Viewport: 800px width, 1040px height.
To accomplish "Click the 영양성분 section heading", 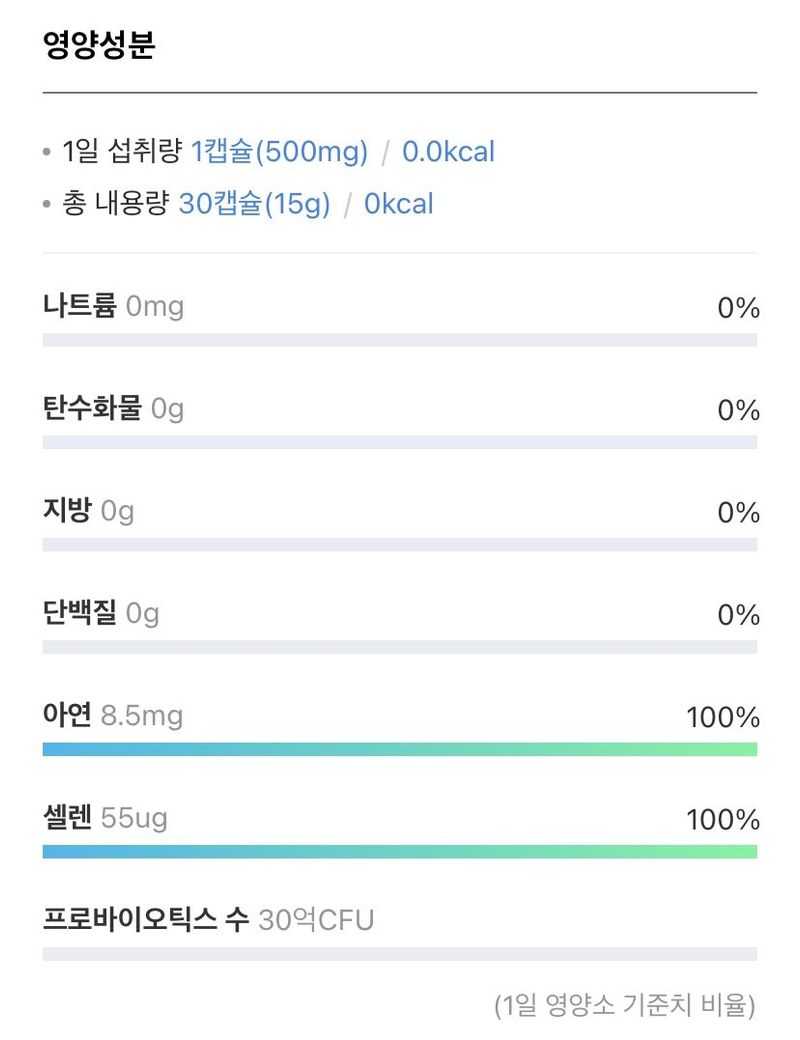I will pyautogui.click(x=99, y=45).
